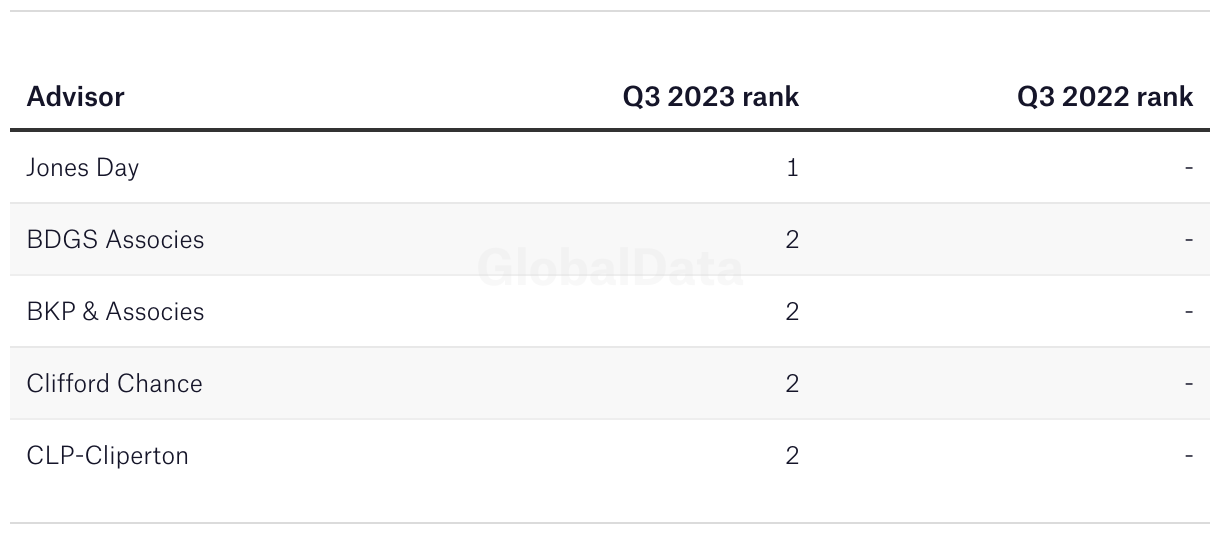Click BDGS Associes' Q3 2023 rank value
The image size is (1220, 534).
792,240
